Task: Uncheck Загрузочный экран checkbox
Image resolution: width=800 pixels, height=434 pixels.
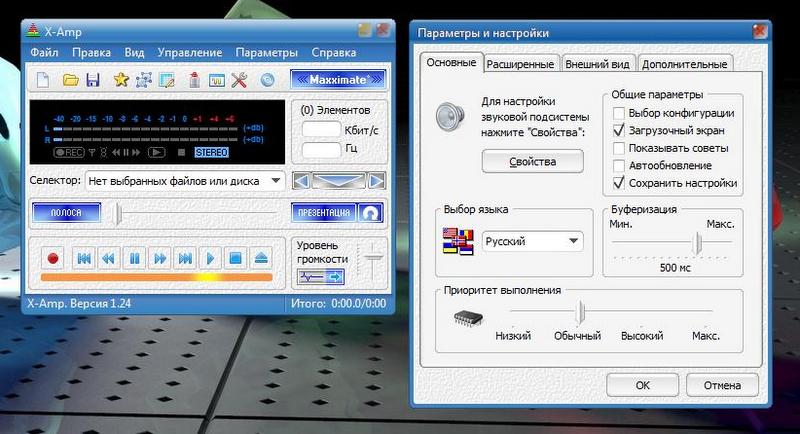Action: pos(619,131)
